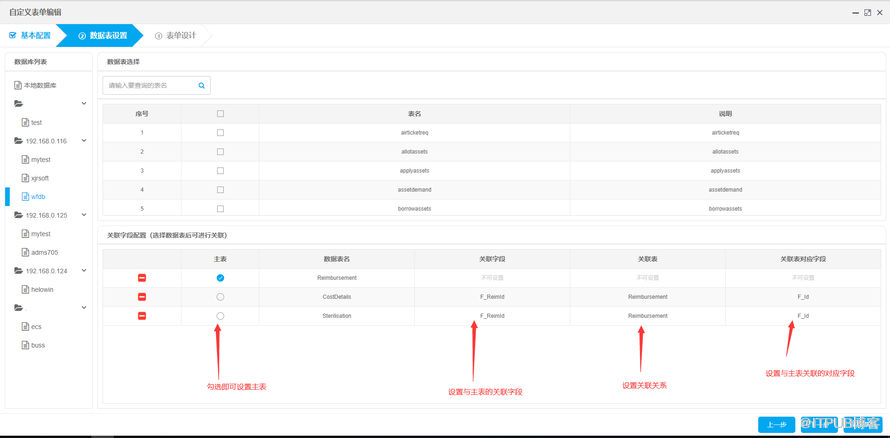This screenshot has width=890, height=438.
Task: Click the file icon beside helowin
Action: pyautogui.click(x=25, y=289)
